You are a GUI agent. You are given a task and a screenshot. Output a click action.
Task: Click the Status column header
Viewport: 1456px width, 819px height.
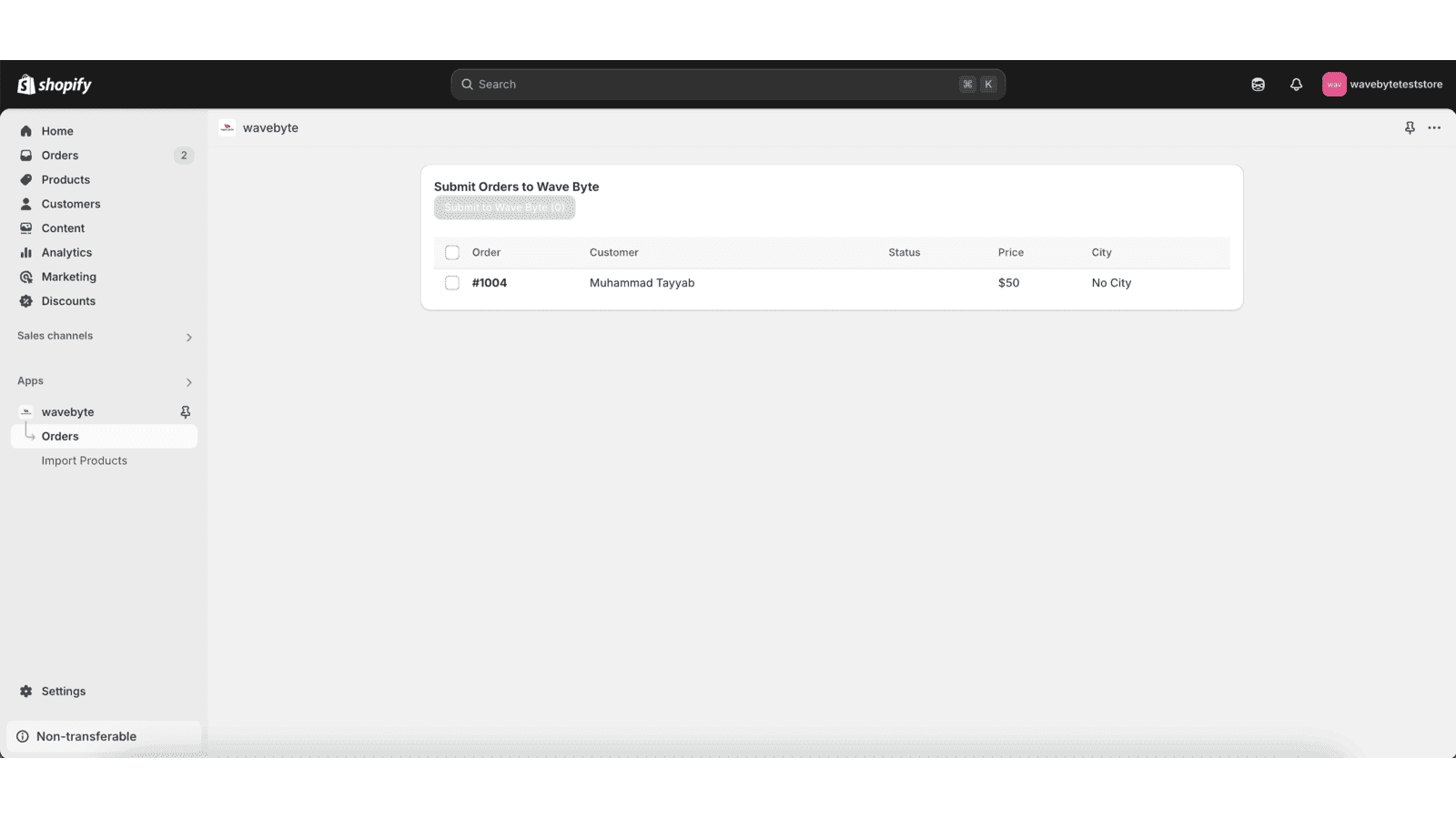click(x=905, y=253)
